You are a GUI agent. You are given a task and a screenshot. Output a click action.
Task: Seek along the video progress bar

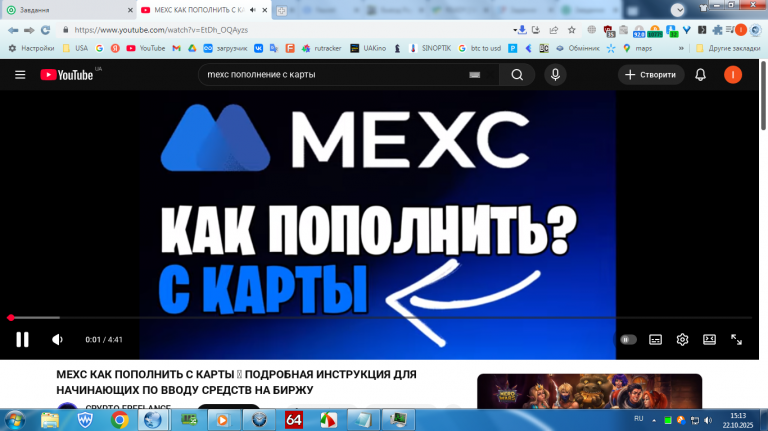click(380, 318)
